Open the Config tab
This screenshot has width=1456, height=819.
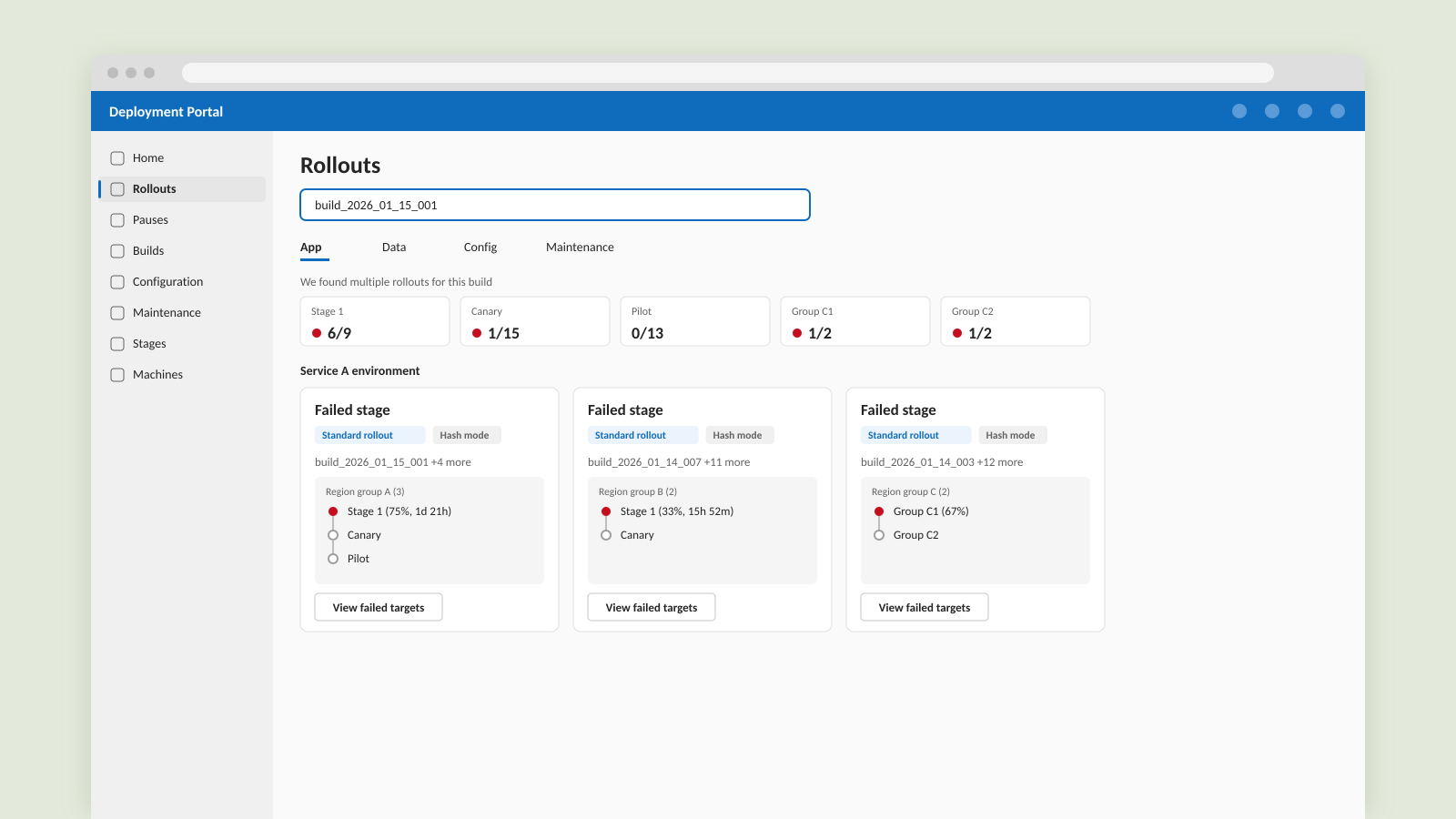(480, 248)
